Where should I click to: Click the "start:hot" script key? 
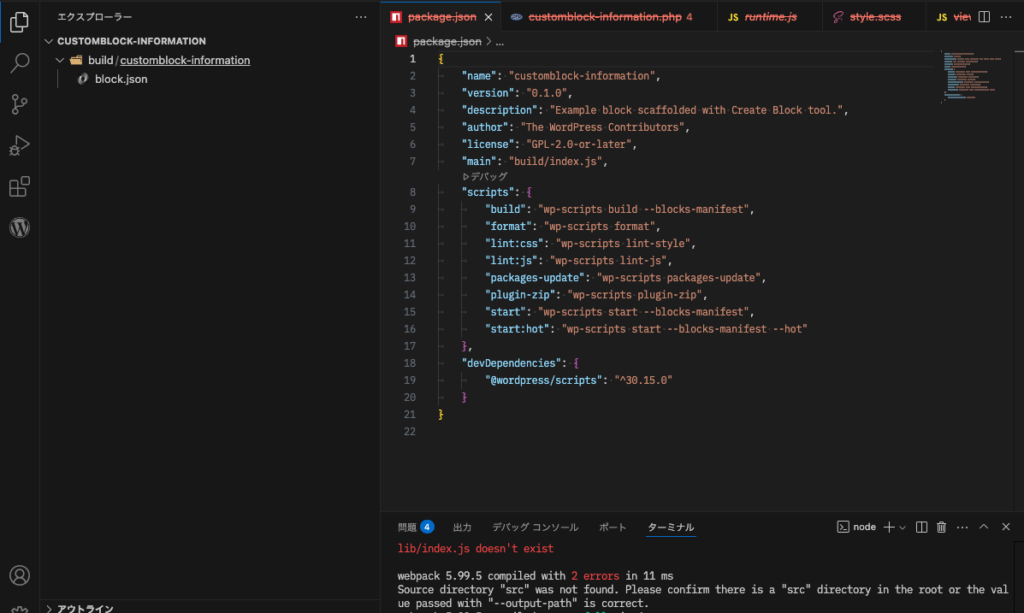point(517,329)
